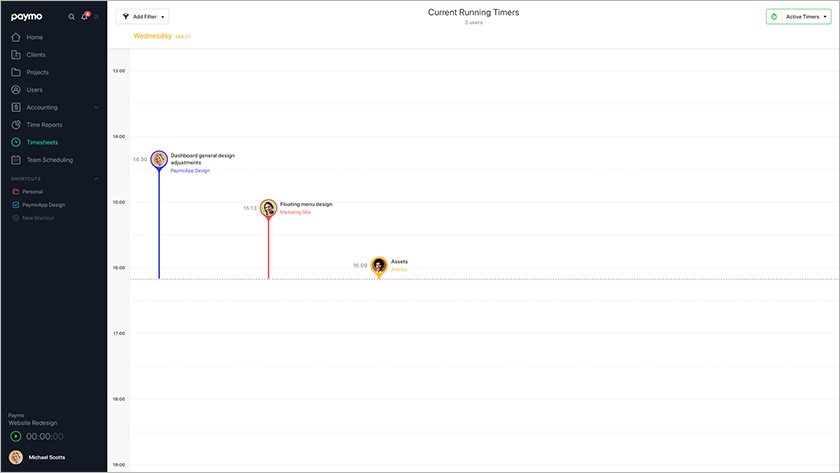
Task: Open the Add Filter dropdown
Action: (x=142, y=17)
